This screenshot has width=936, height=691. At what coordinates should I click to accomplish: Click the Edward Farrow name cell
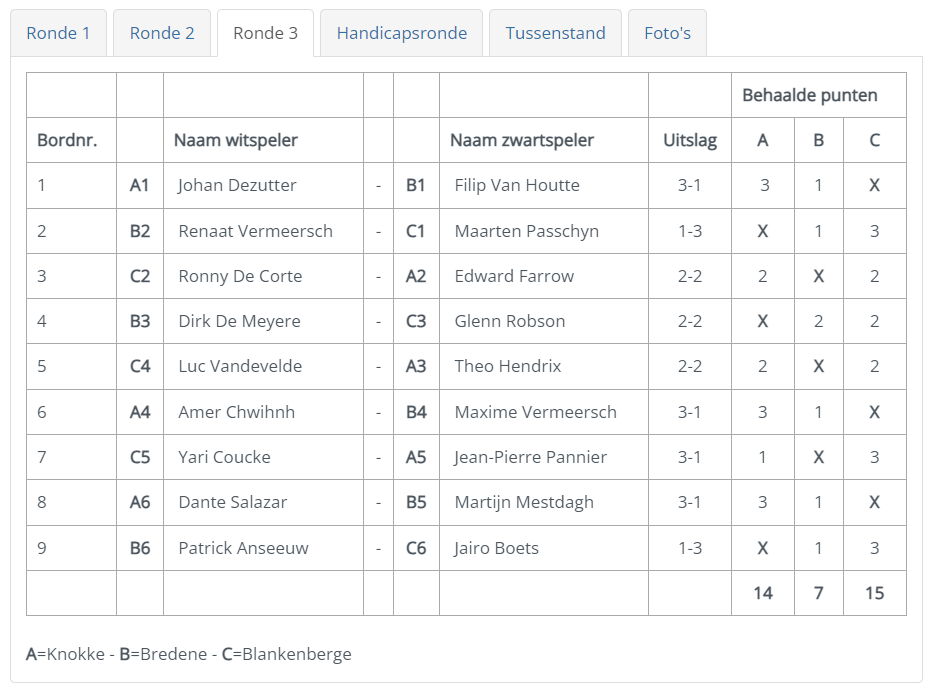coord(544,276)
